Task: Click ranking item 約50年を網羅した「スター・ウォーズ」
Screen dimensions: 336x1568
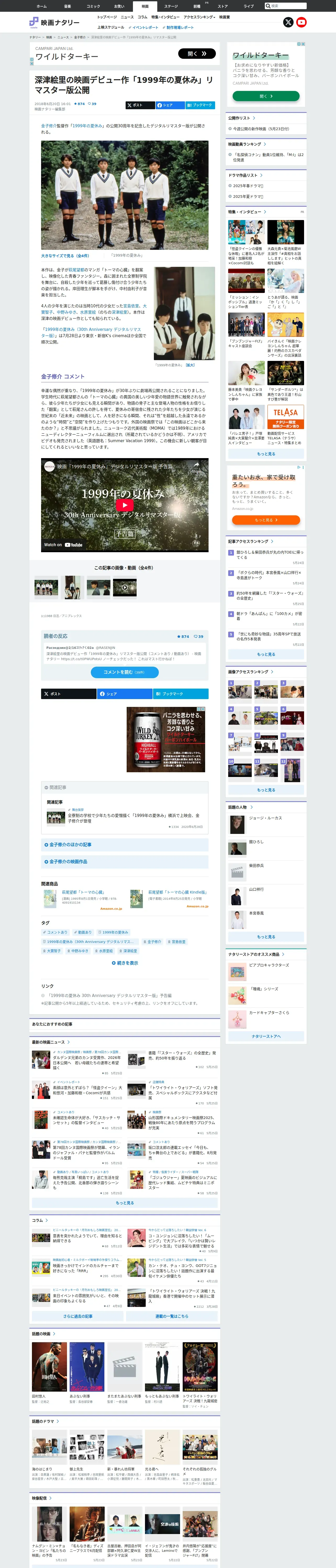Action: (270, 596)
